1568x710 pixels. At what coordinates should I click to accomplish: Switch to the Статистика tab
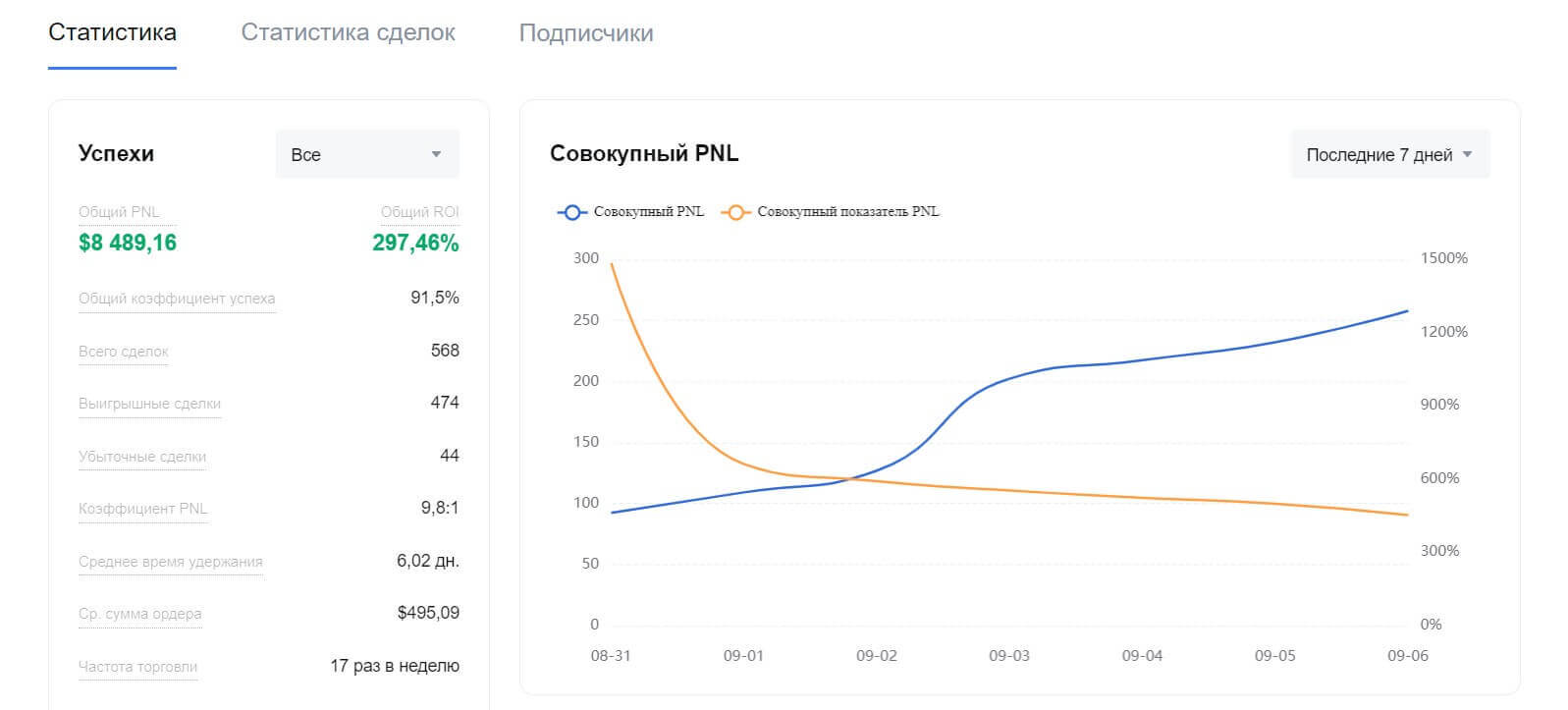tap(112, 32)
